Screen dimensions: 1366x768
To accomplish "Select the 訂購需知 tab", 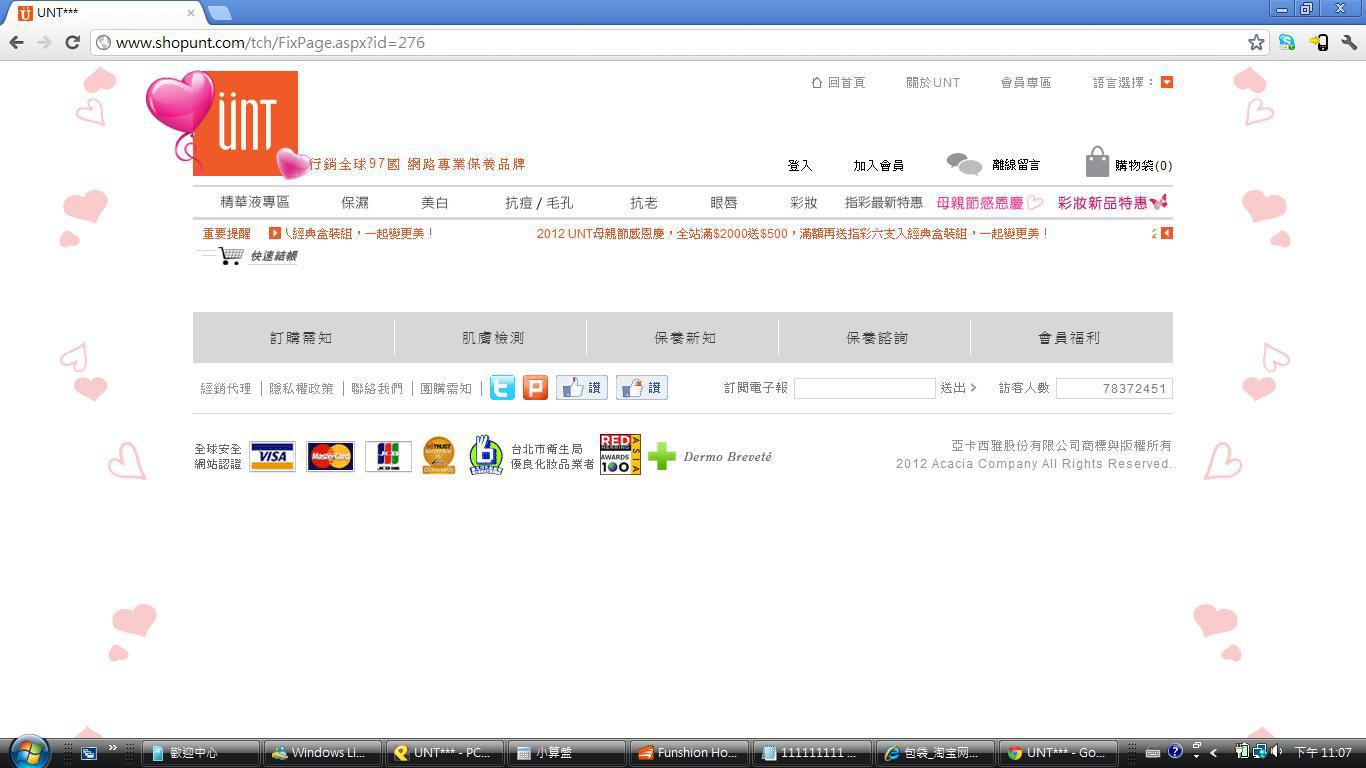I will [301, 338].
